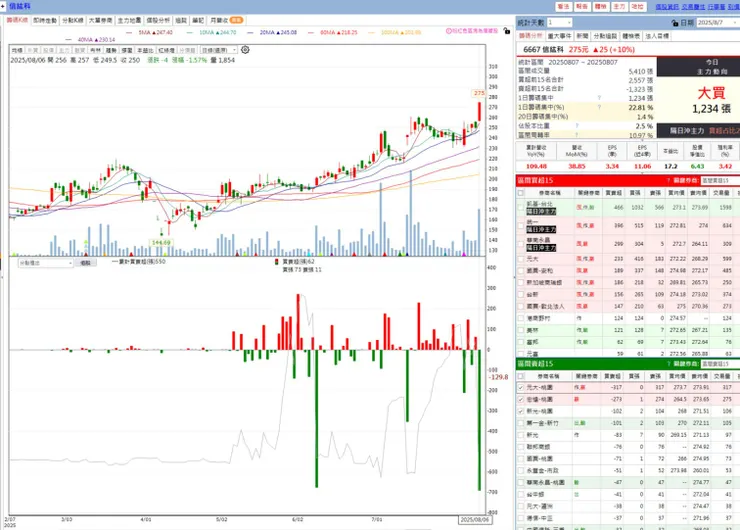Open the help icon beside 1日籌碼集中
Image resolution: width=740 pixels, height=530 pixels.
click(x=599, y=98)
